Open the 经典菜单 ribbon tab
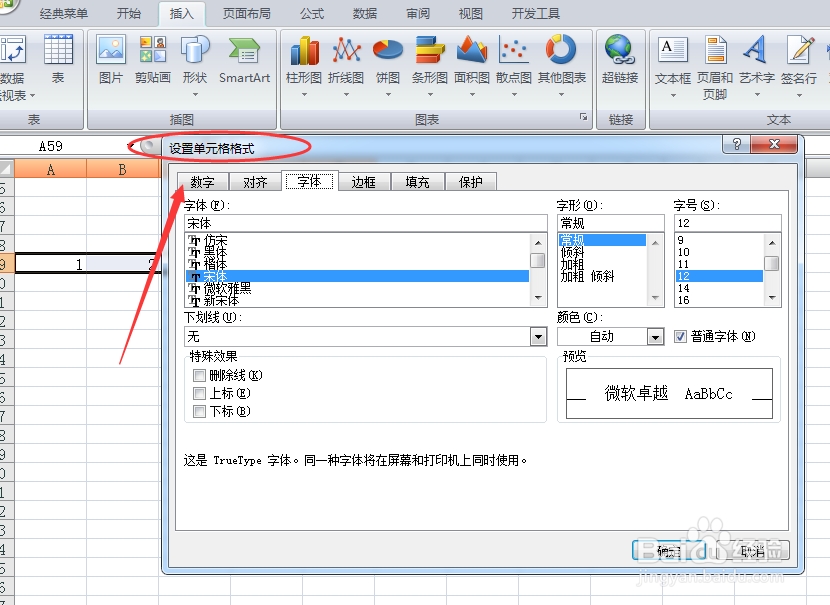This screenshot has height=605, width=830. point(64,13)
